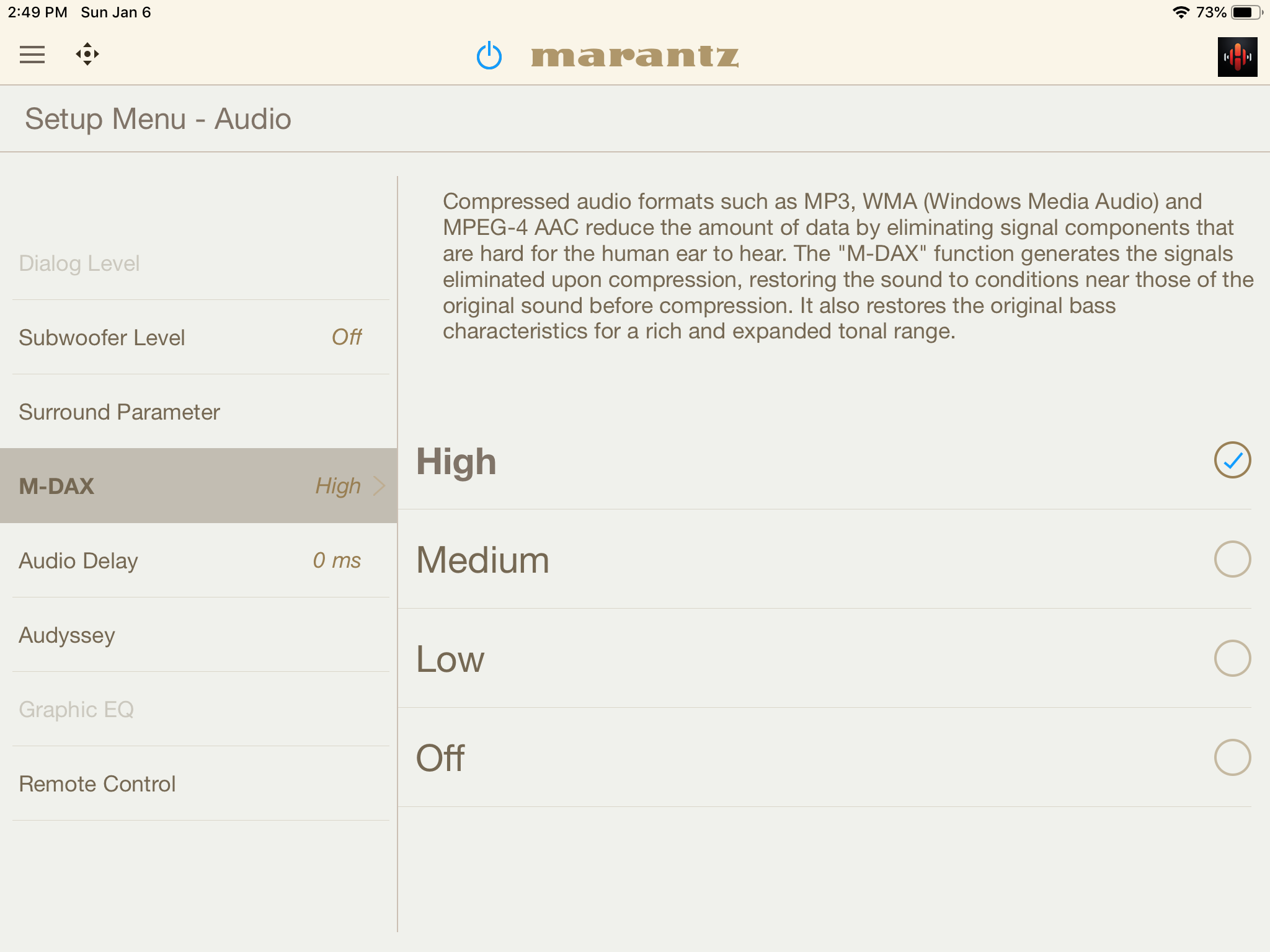Open Audyssey menu item

(67, 635)
